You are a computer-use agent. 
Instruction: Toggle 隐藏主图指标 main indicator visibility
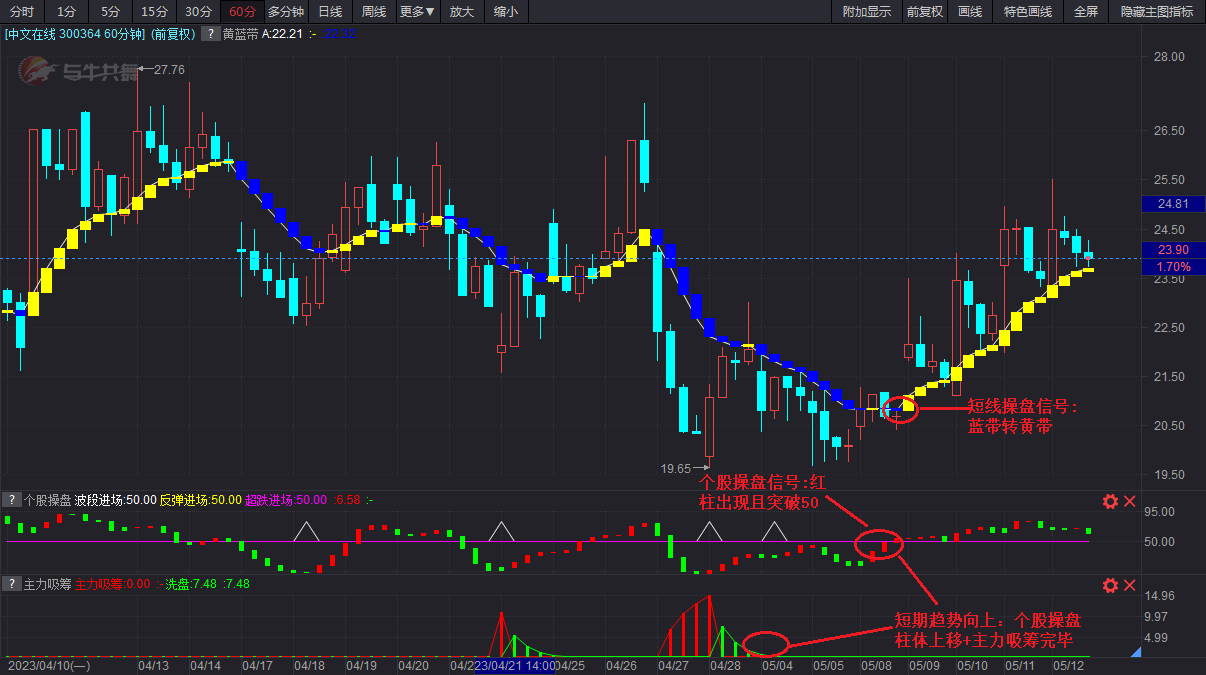point(1157,12)
